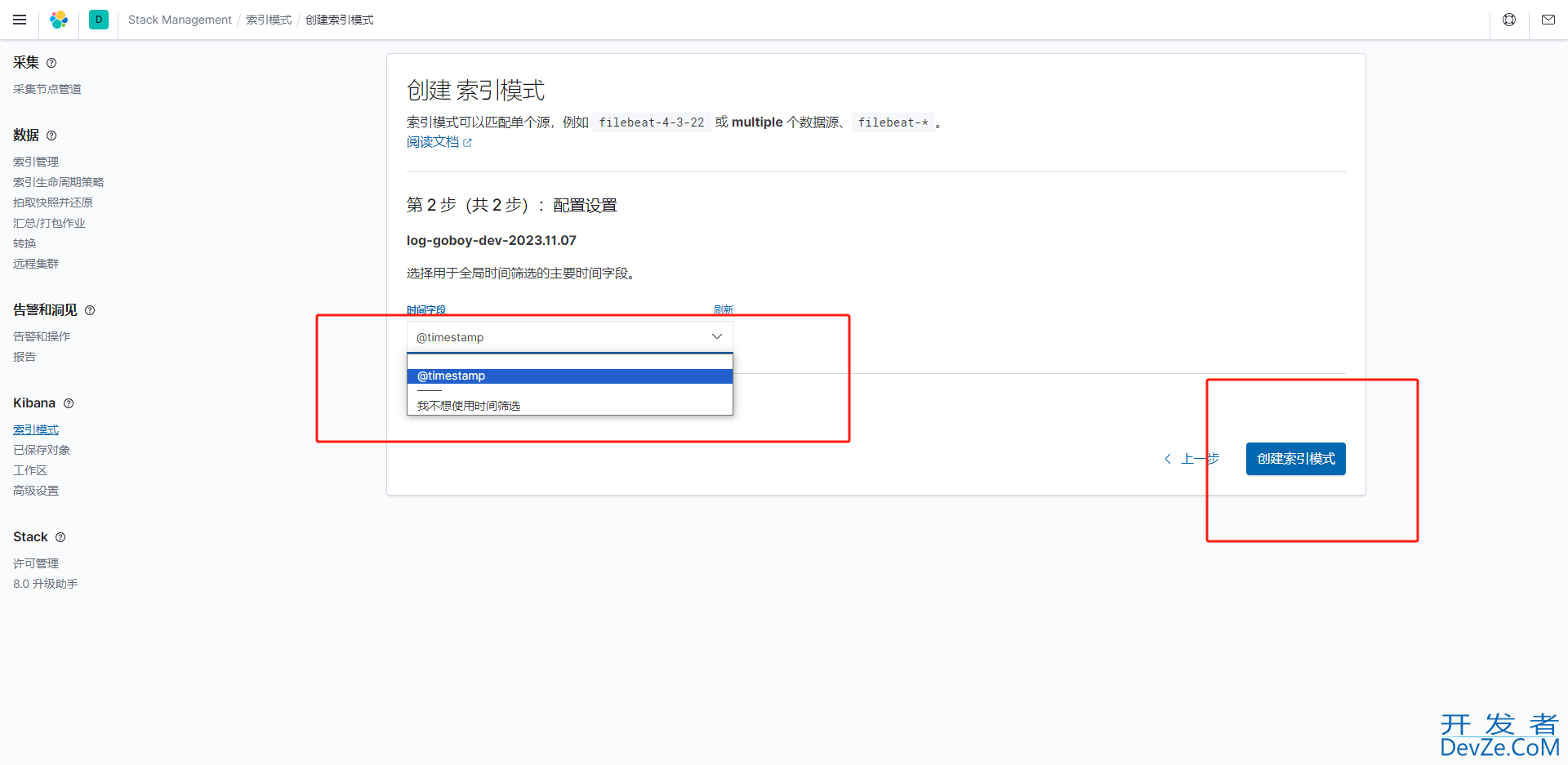Go back with 上一步 link
The height and width of the screenshot is (765, 1568).
[x=1192, y=459]
